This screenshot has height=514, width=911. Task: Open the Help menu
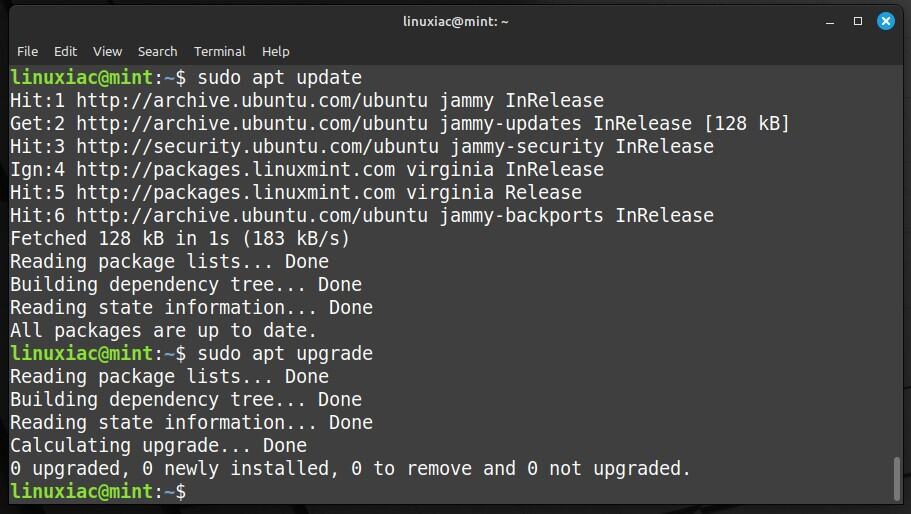[x=275, y=52]
